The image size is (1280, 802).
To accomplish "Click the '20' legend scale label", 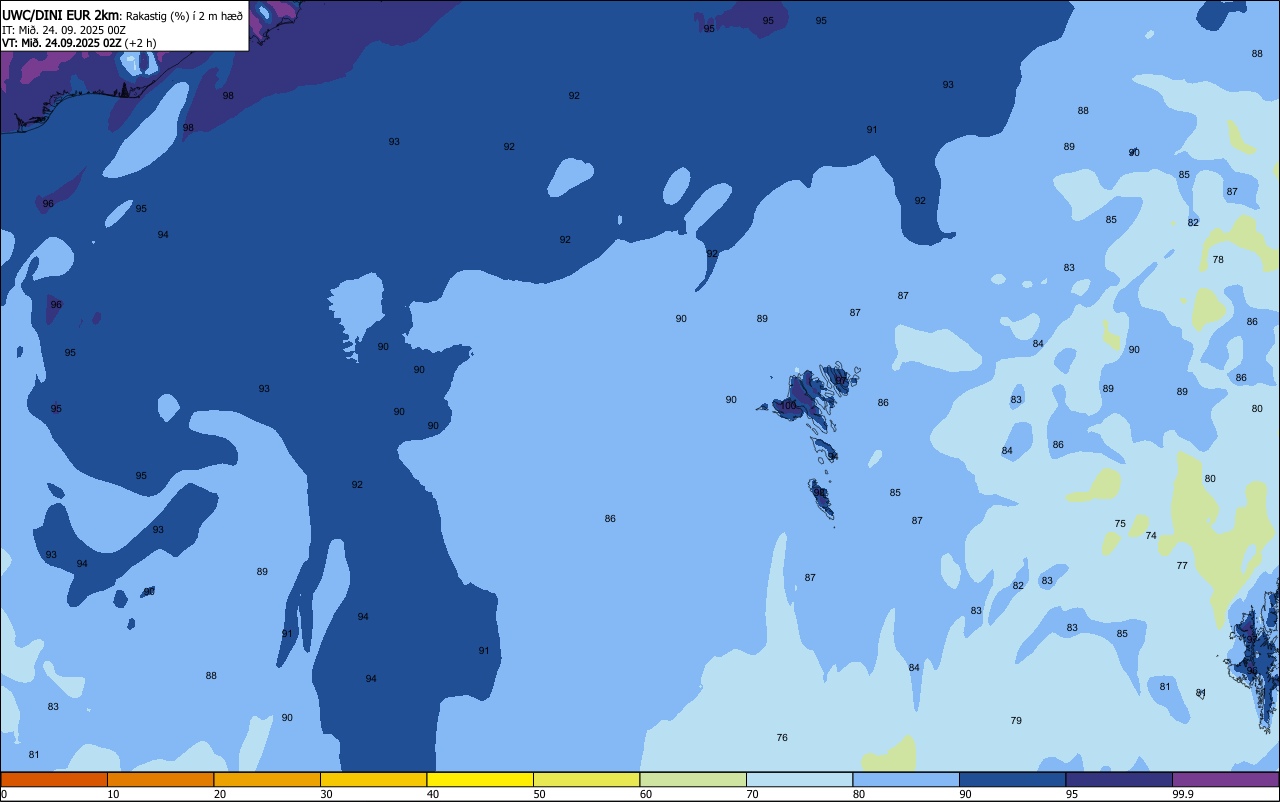I will (x=220, y=794).
